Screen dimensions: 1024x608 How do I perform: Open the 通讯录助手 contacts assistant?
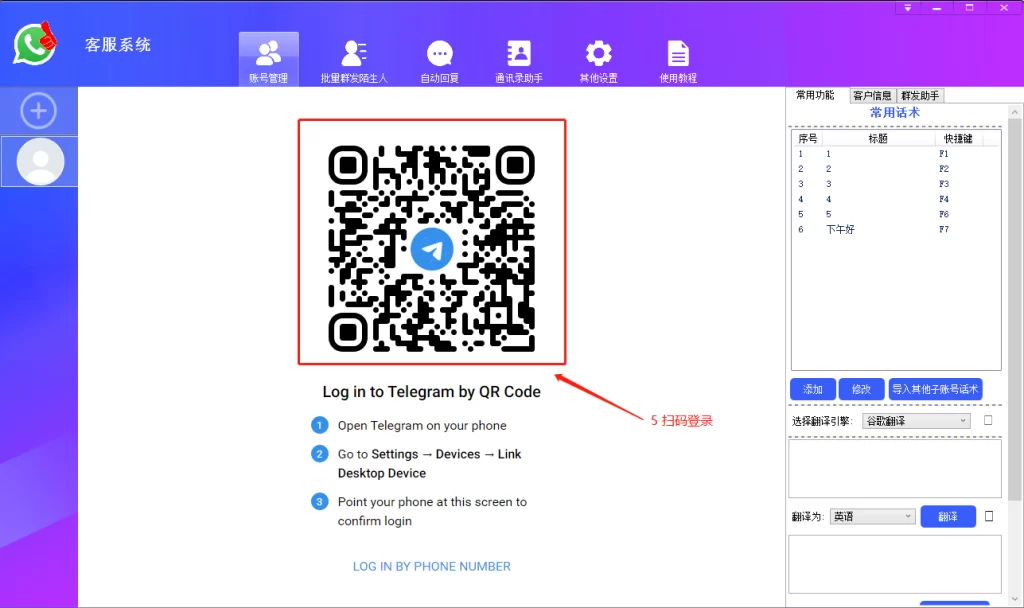coord(519,61)
